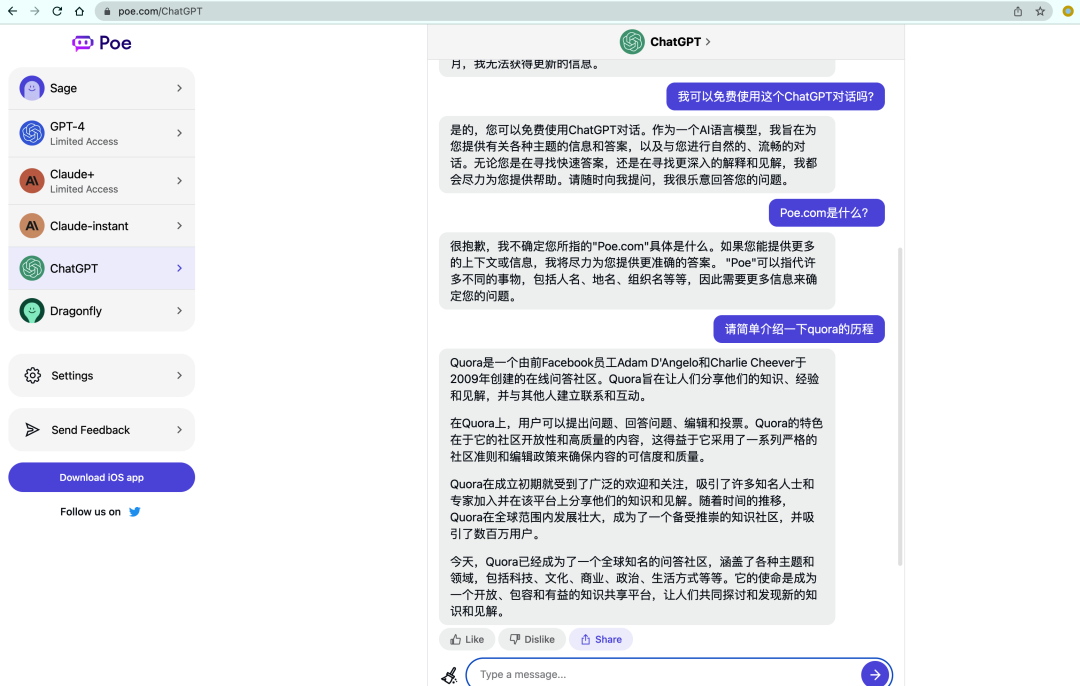Click the reply starting '是的，您可以免费使用'

tap(637, 155)
